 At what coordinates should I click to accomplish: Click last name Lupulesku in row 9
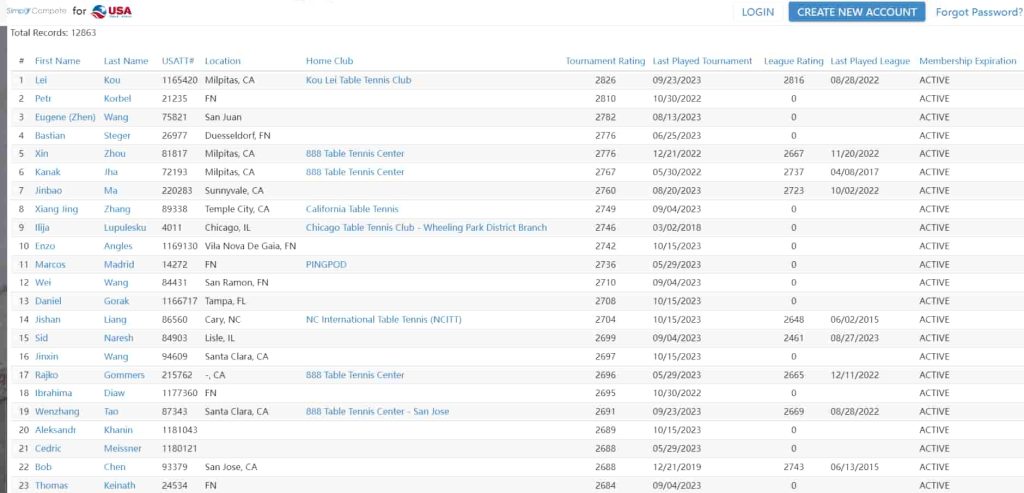(126, 228)
